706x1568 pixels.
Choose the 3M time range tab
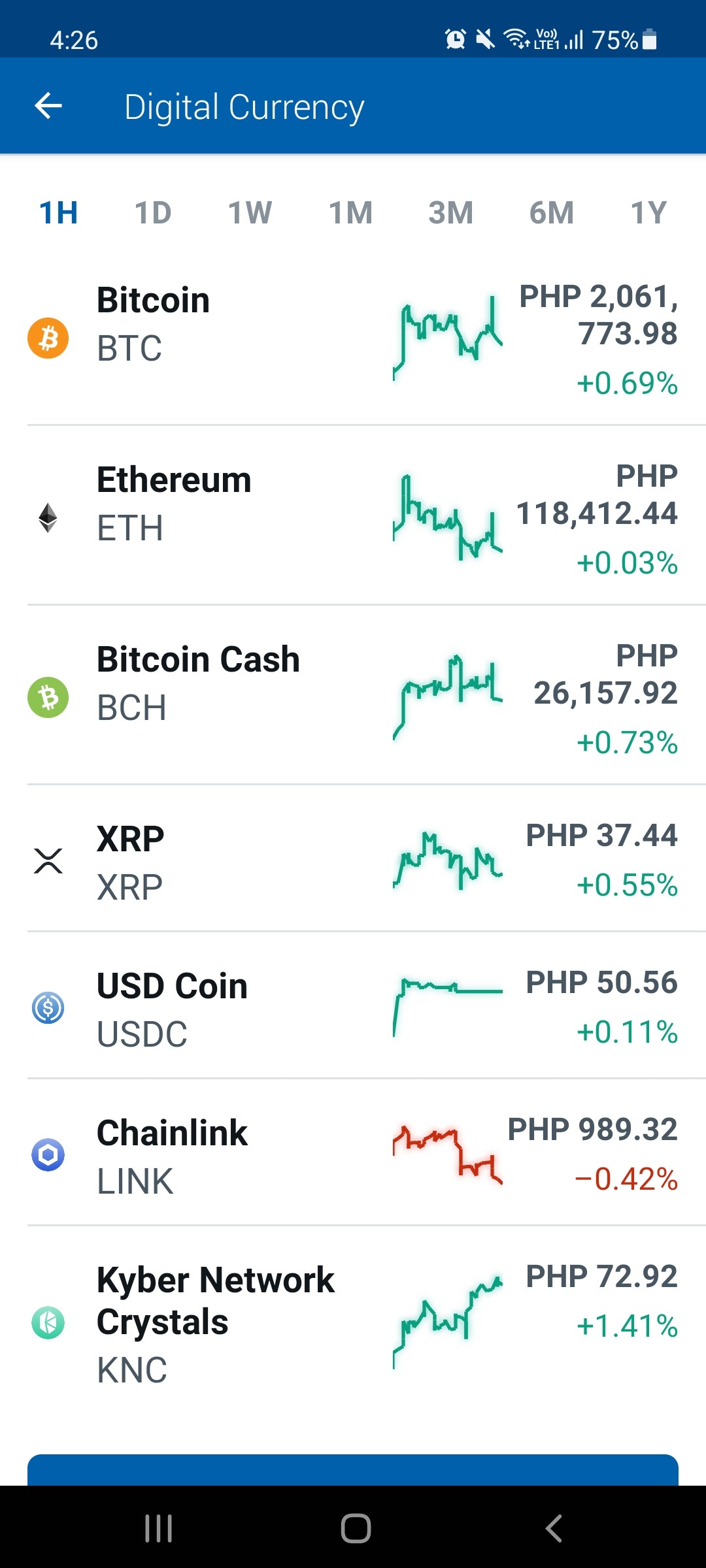(x=450, y=212)
